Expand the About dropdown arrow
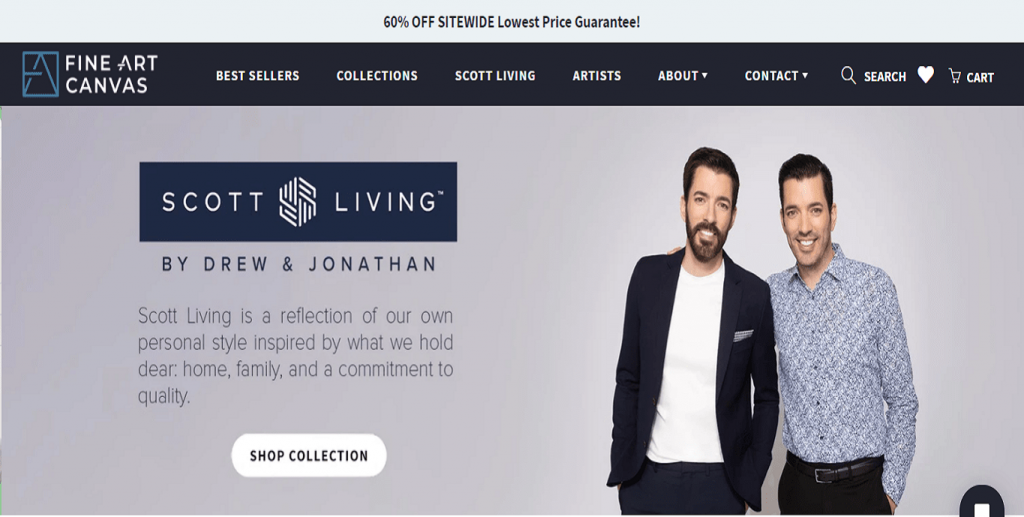Screen dimensions: 1024x517 [x=705, y=76]
